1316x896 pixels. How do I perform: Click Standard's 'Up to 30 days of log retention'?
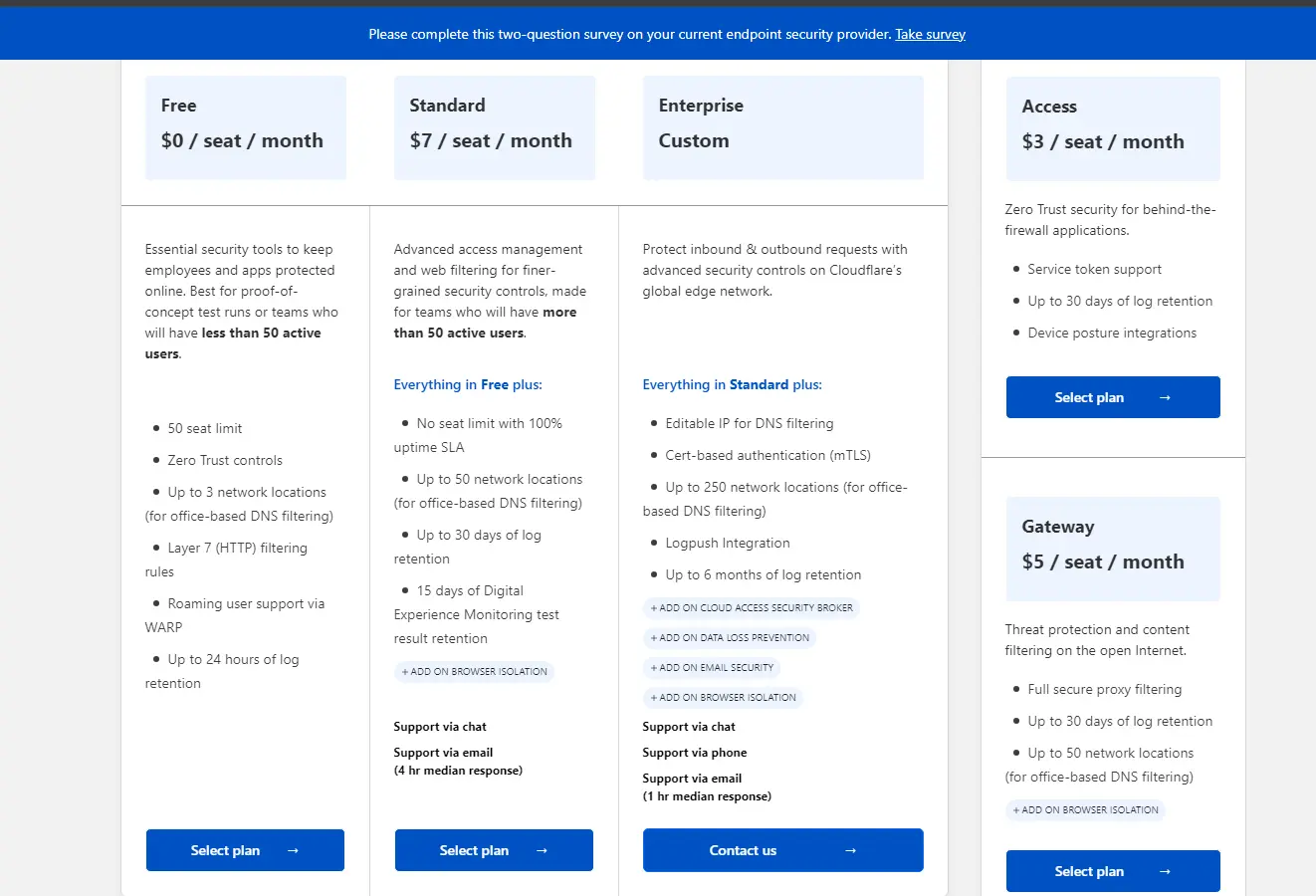[x=468, y=547]
